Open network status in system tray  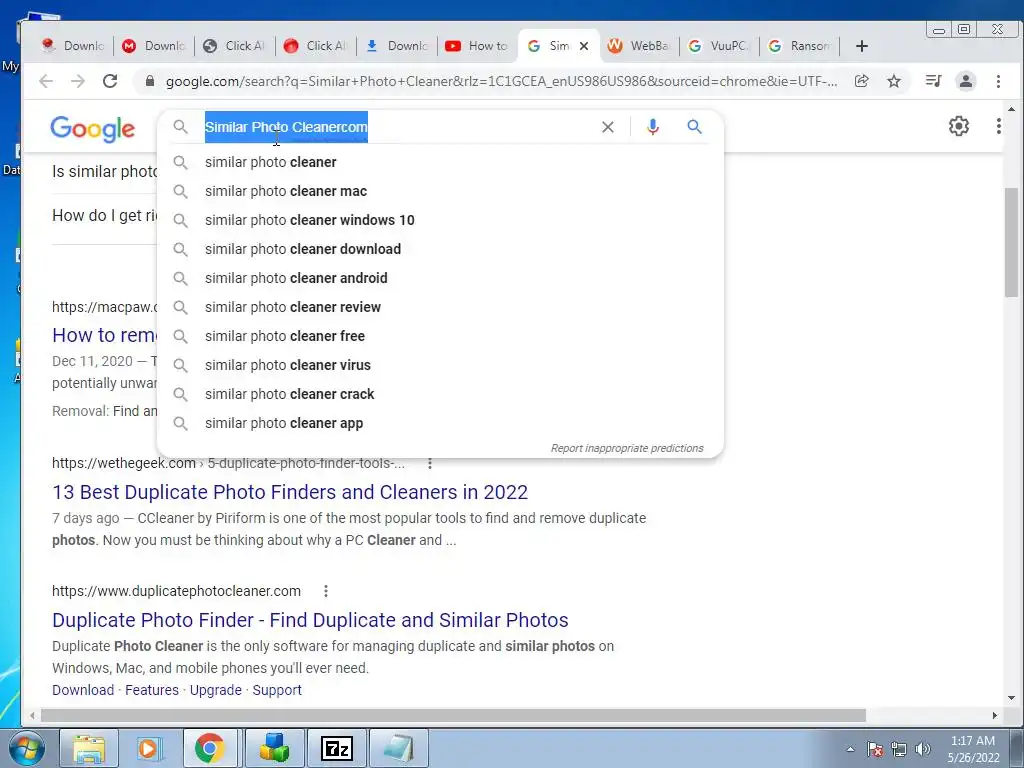pos(899,749)
